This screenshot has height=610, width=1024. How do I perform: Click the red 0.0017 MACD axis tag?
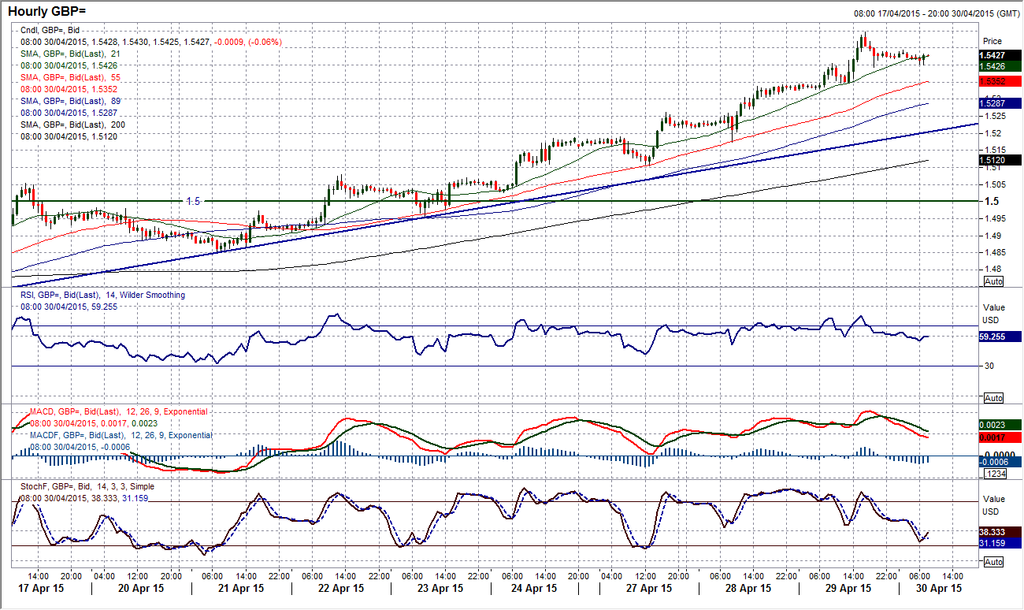1000,437
